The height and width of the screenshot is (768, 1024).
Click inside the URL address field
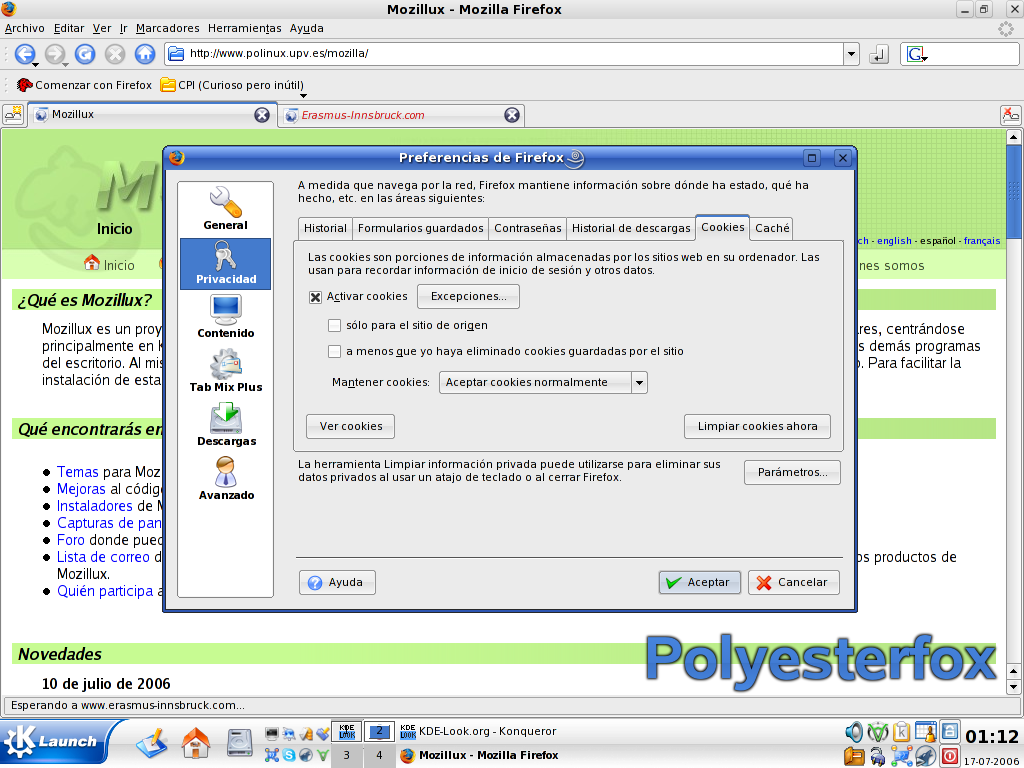[503, 54]
